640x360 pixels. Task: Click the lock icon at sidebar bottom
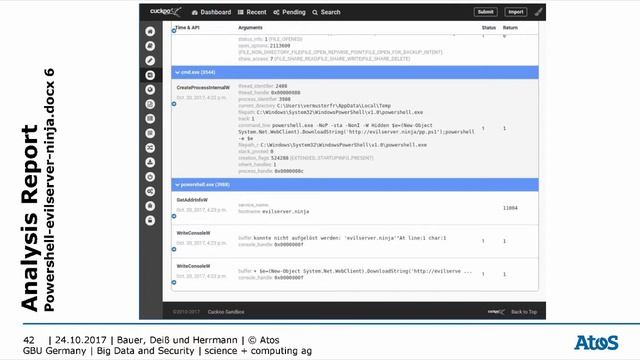(150, 220)
